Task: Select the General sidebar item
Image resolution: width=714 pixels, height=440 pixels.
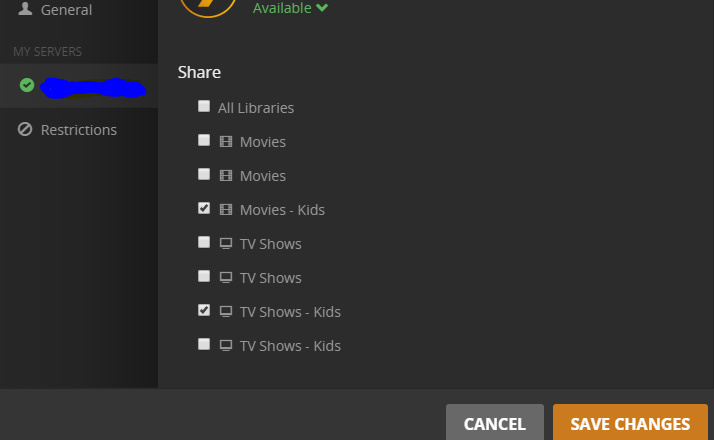Action: [79, 10]
